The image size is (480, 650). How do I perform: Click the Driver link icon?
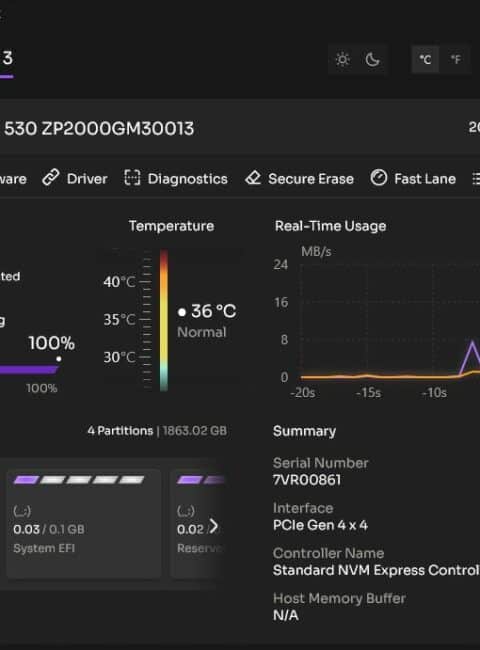point(51,178)
